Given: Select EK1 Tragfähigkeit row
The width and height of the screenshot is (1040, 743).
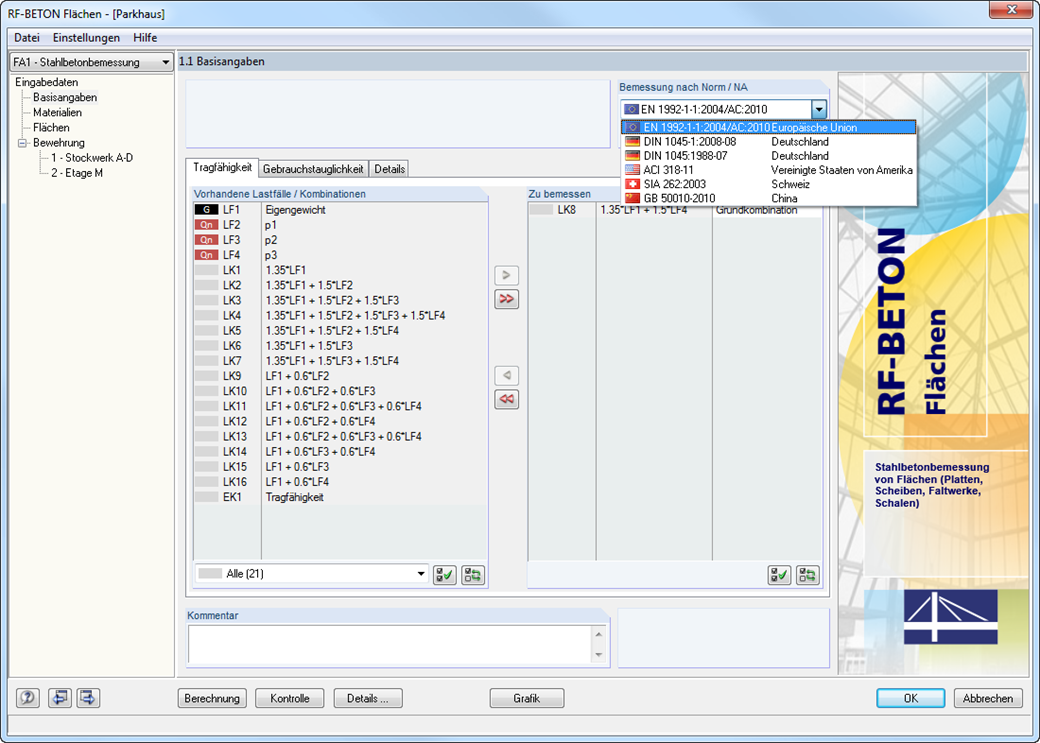Looking at the screenshot, I should [340, 498].
